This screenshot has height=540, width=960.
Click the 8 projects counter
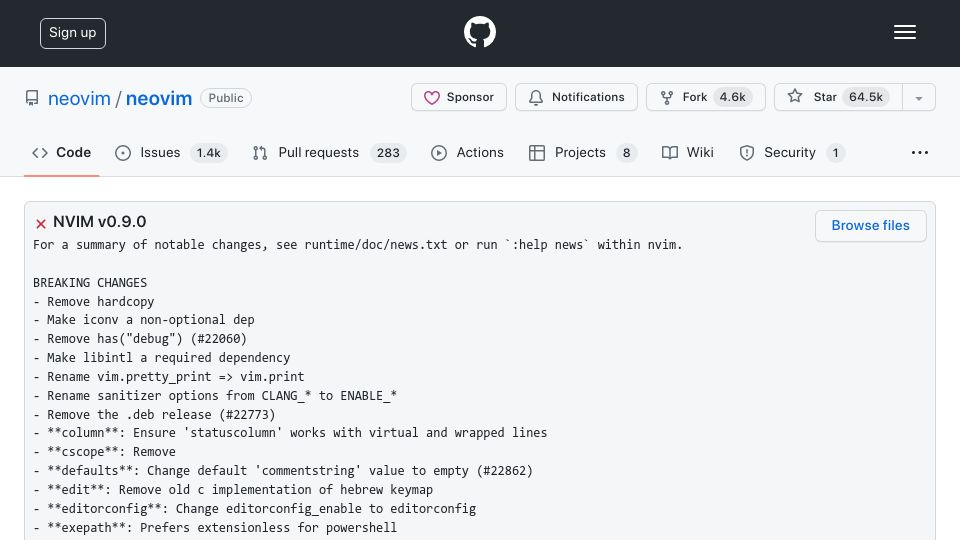[x=626, y=153]
